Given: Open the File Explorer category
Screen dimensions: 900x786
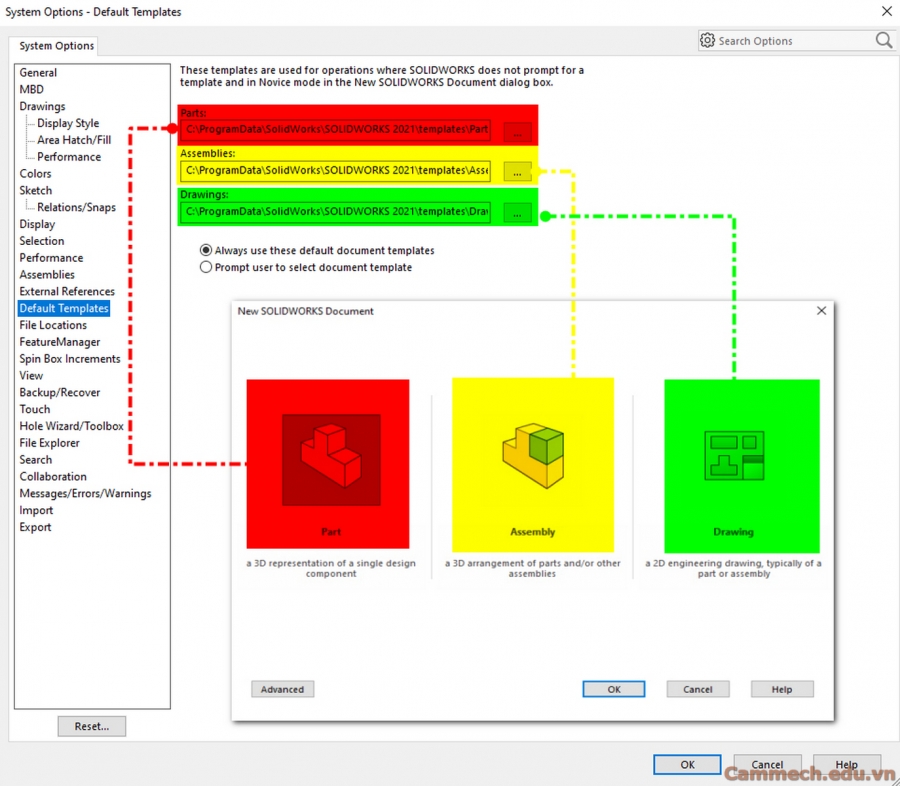Looking at the screenshot, I should [49, 443].
